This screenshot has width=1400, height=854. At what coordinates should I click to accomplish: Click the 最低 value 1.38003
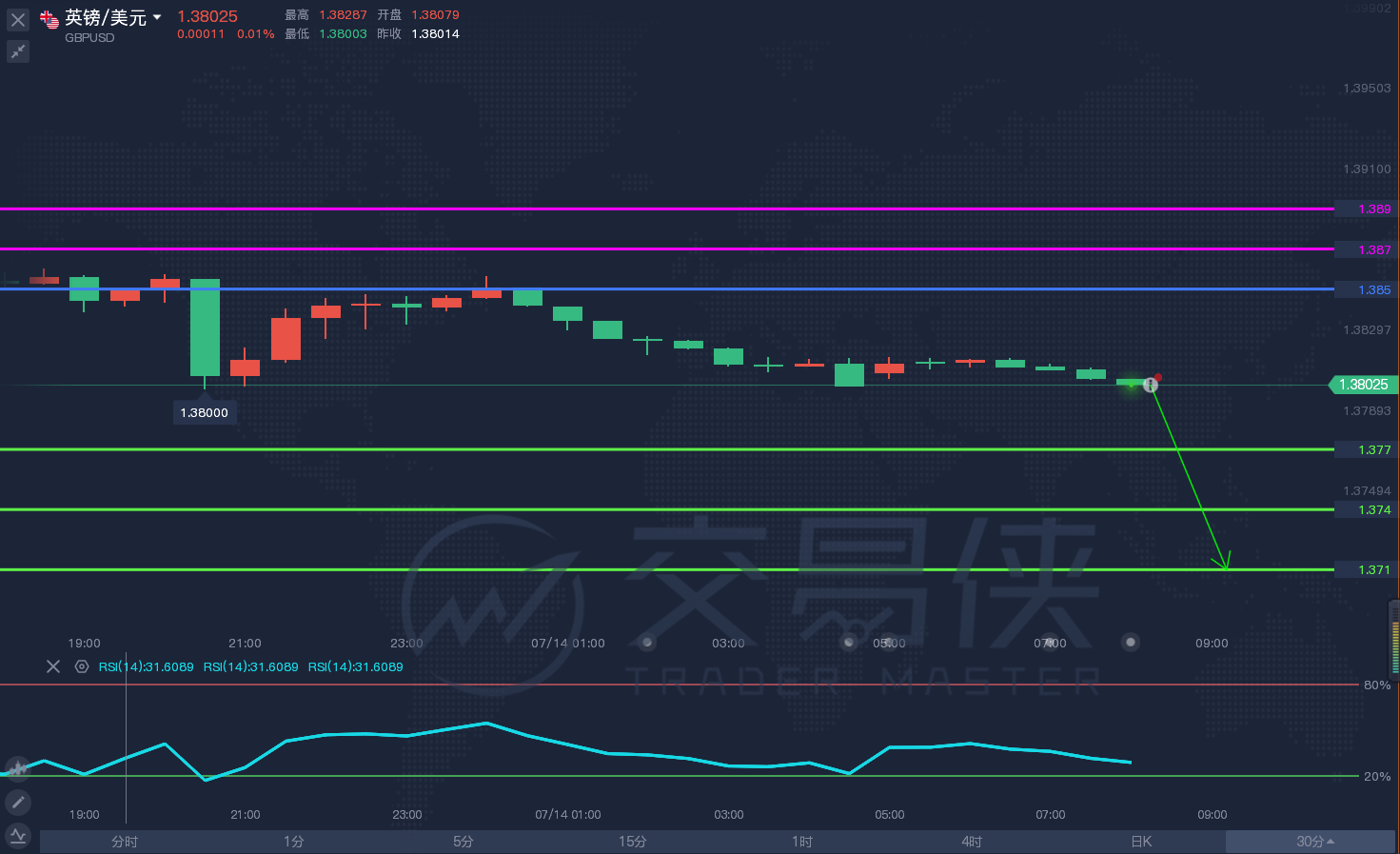pos(343,33)
